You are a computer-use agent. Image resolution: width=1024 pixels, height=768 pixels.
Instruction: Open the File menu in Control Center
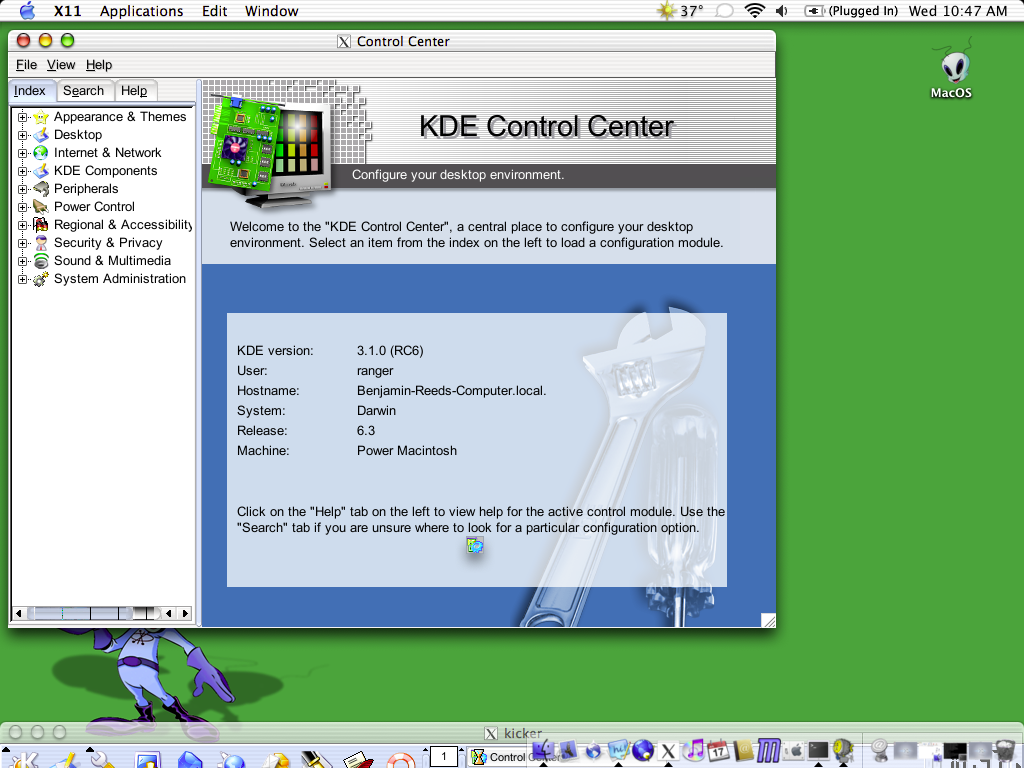pos(26,65)
